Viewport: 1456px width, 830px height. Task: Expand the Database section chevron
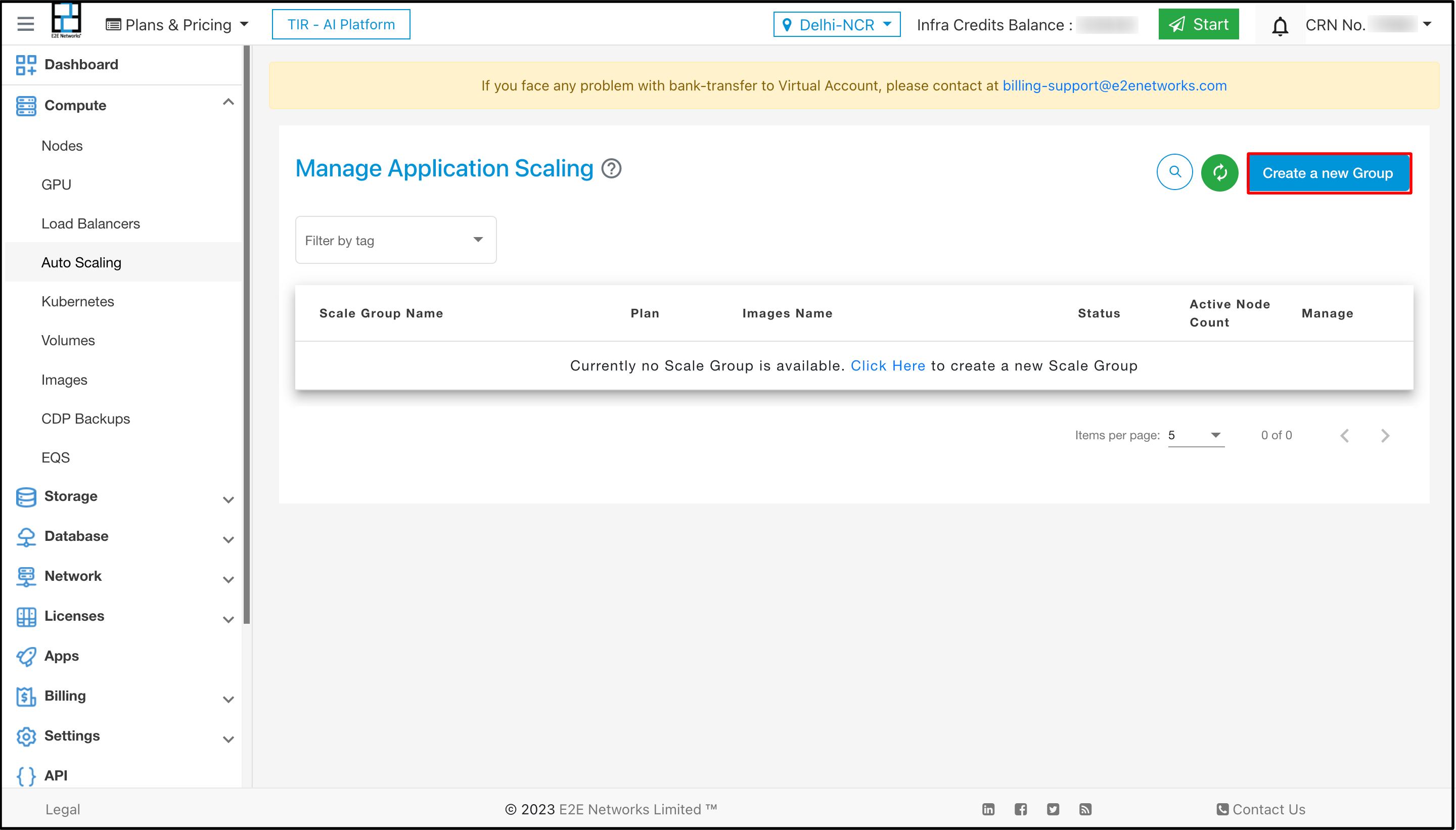pyautogui.click(x=228, y=540)
